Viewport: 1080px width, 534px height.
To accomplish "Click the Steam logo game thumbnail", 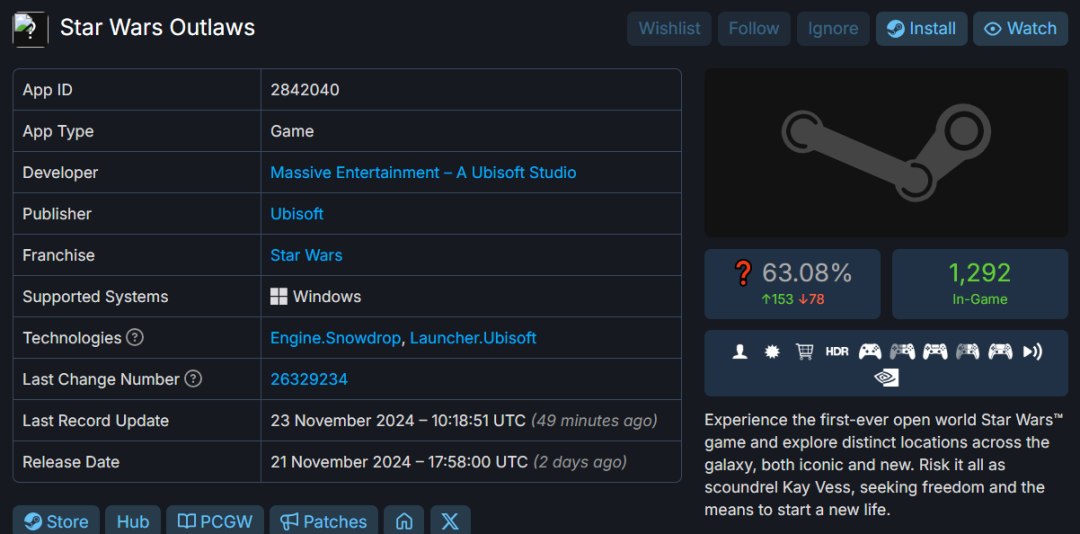I will click(885, 152).
